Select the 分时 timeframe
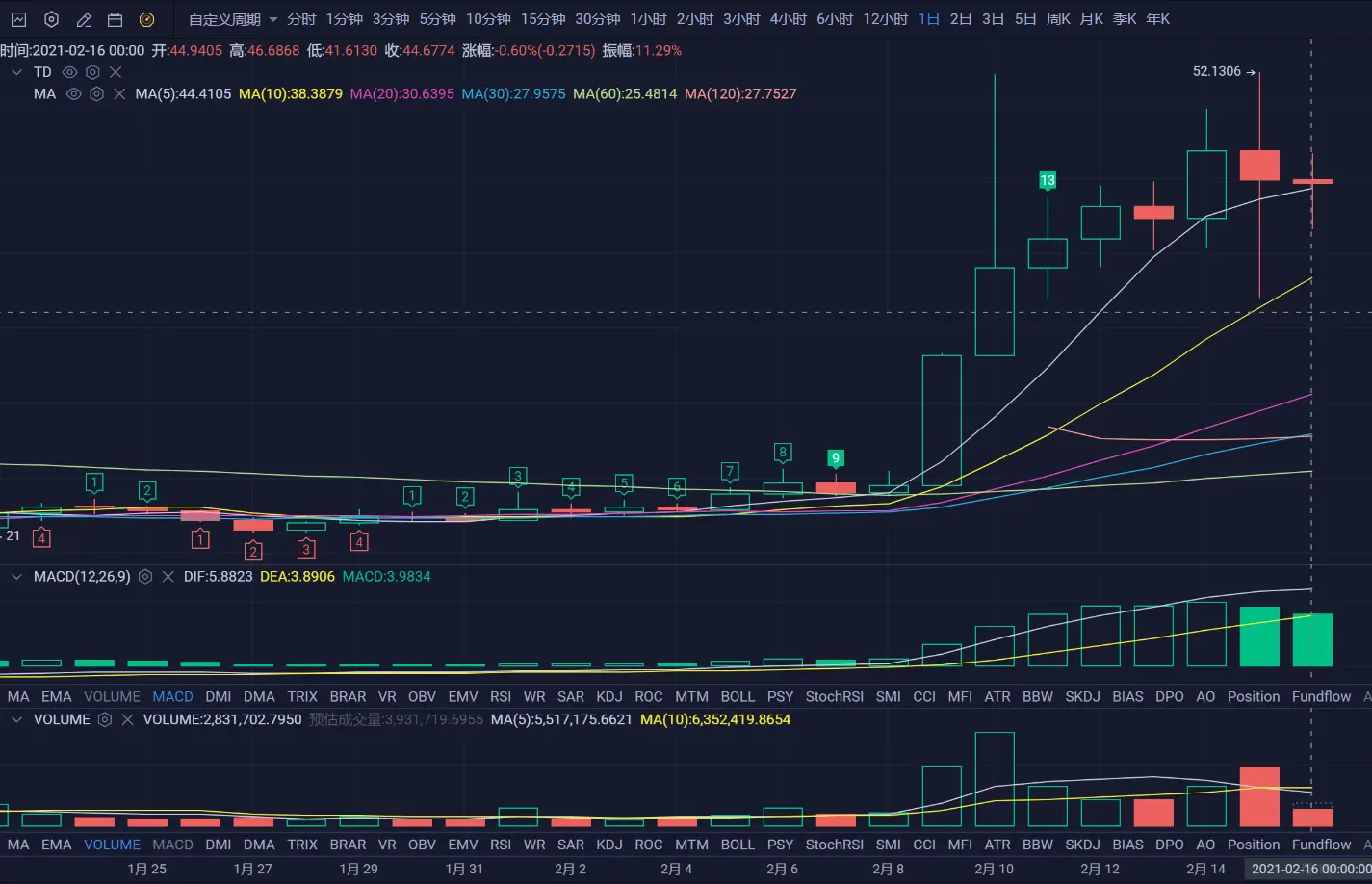Screen dimensions: 1372x884 301,19
